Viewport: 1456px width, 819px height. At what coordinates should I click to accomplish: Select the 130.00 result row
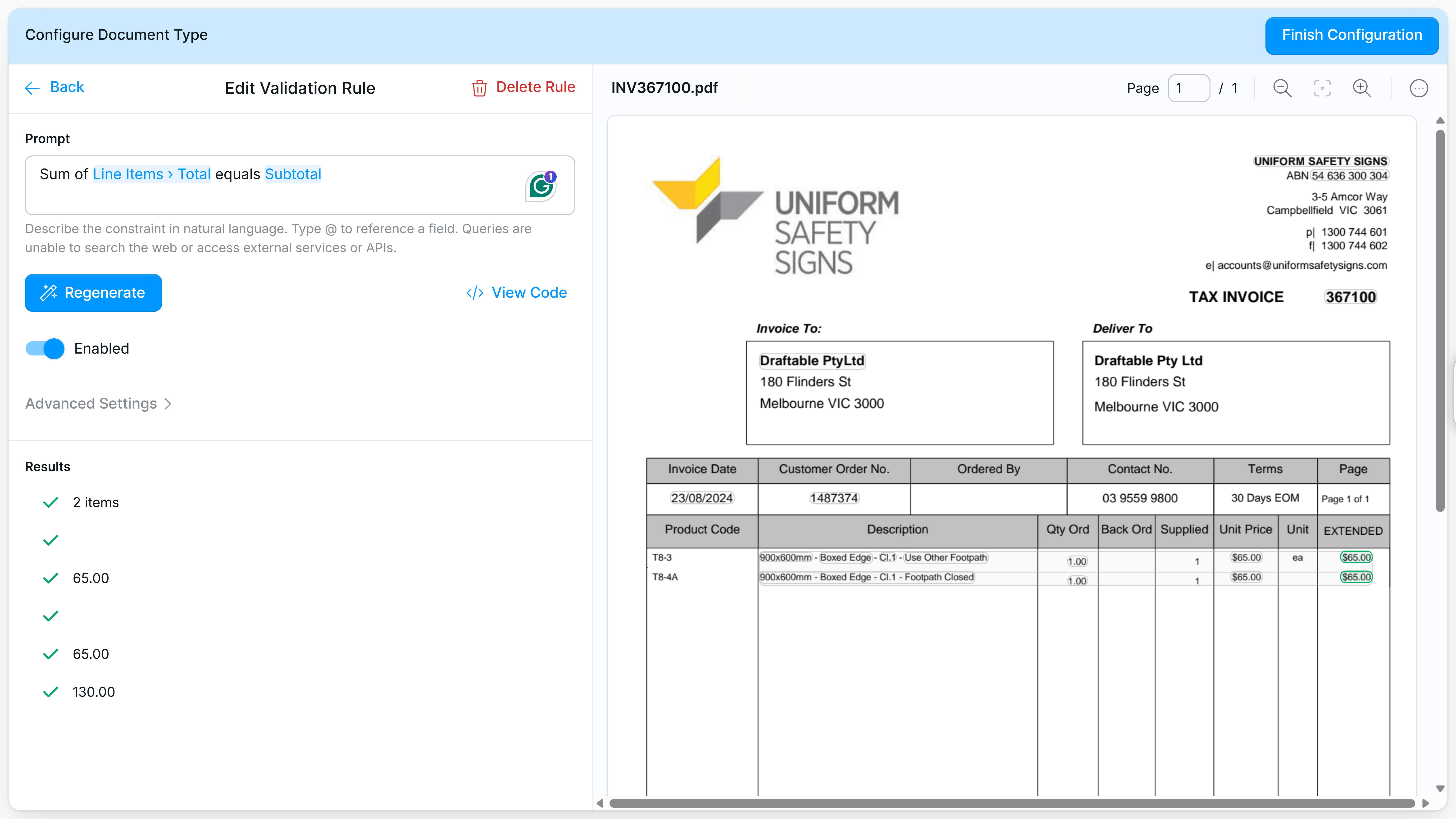coord(93,692)
